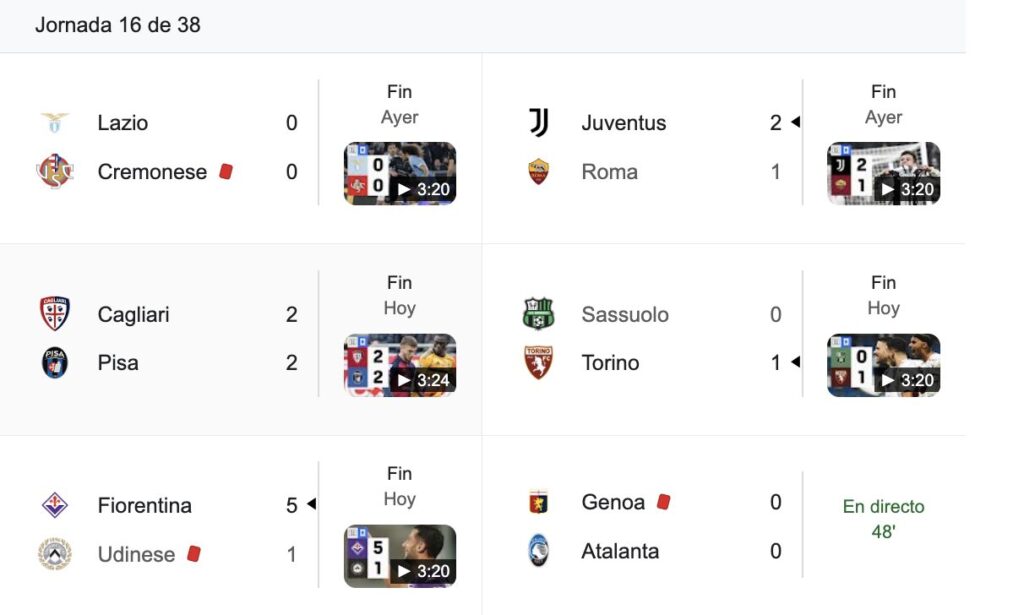
Task: Click the Udinese team crest
Action: click(x=55, y=554)
